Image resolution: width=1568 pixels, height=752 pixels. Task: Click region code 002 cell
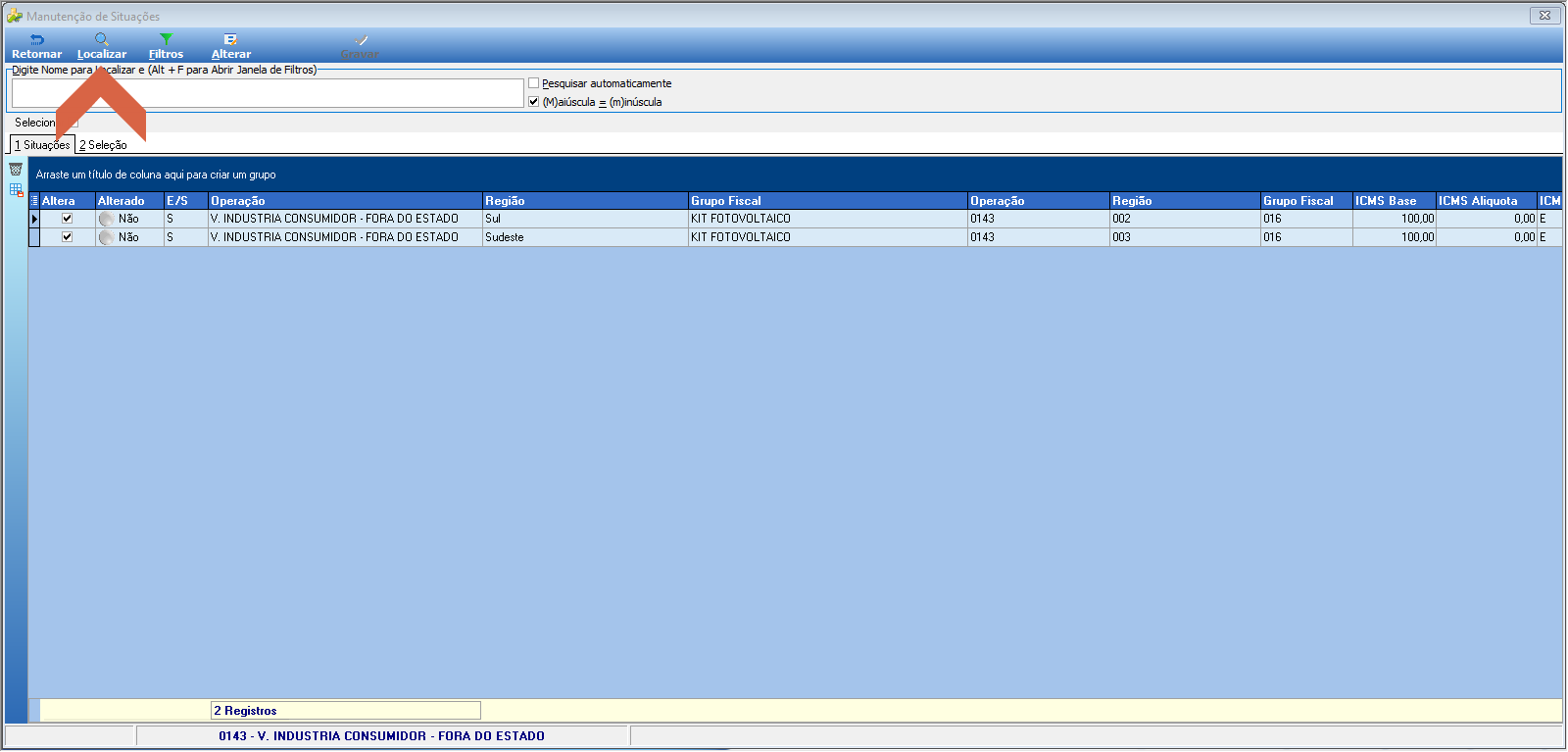click(1185, 219)
